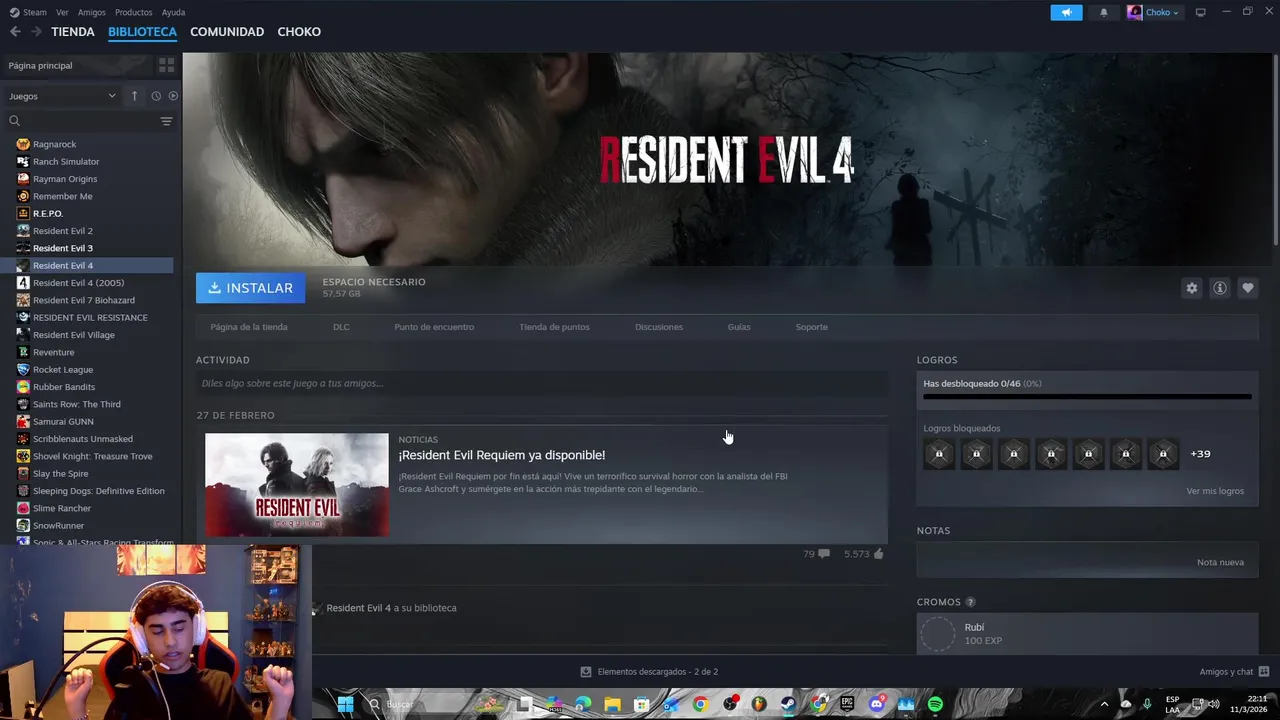1280x720 pixels.
Task: Open the Amigos menu
Action: coord(91,12)
